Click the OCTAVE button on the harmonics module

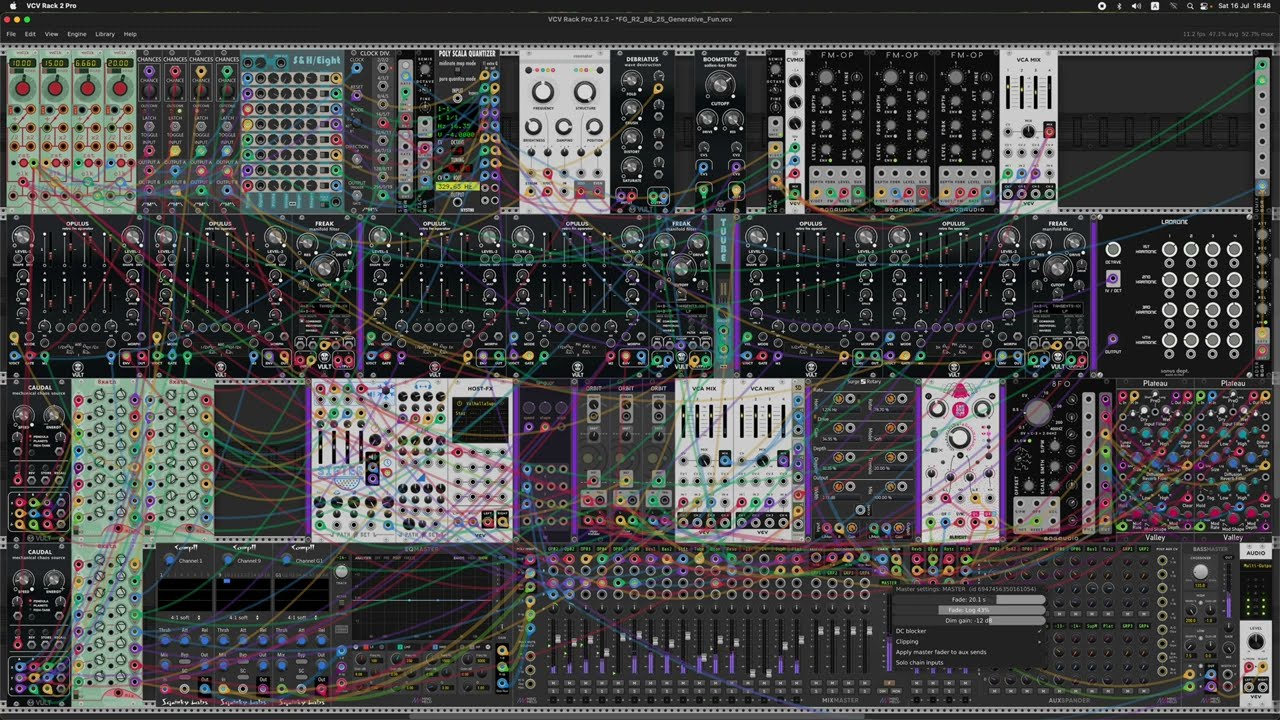point(1113,249)
